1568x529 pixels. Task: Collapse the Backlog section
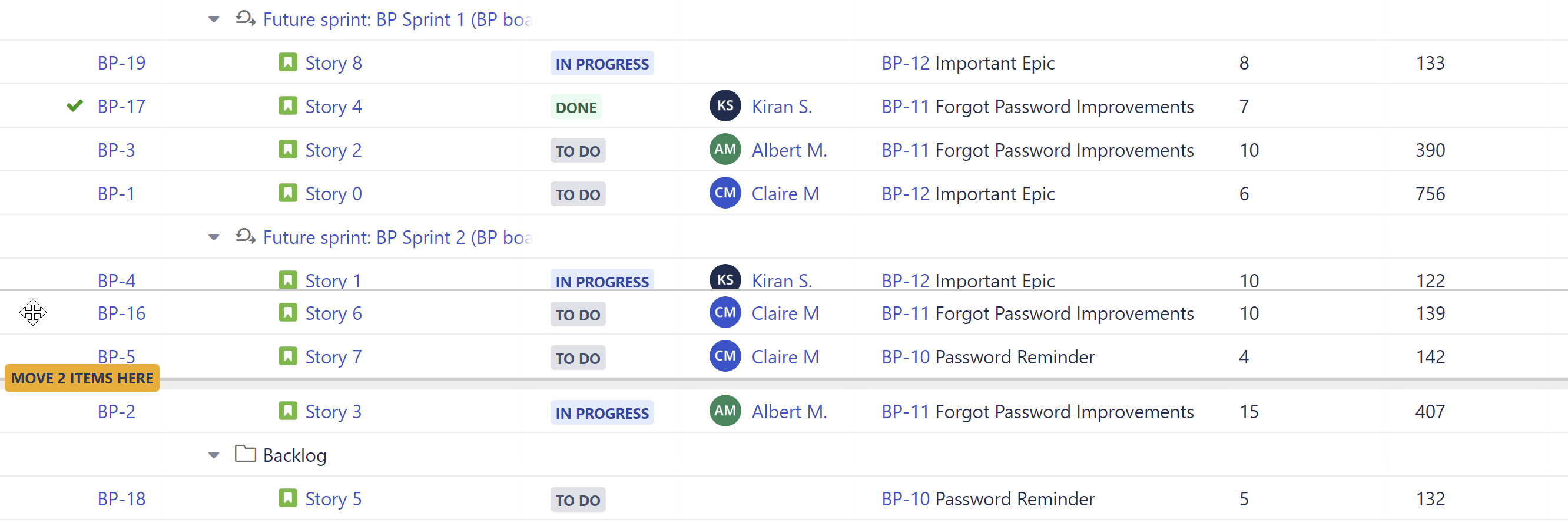click(213, 455)
